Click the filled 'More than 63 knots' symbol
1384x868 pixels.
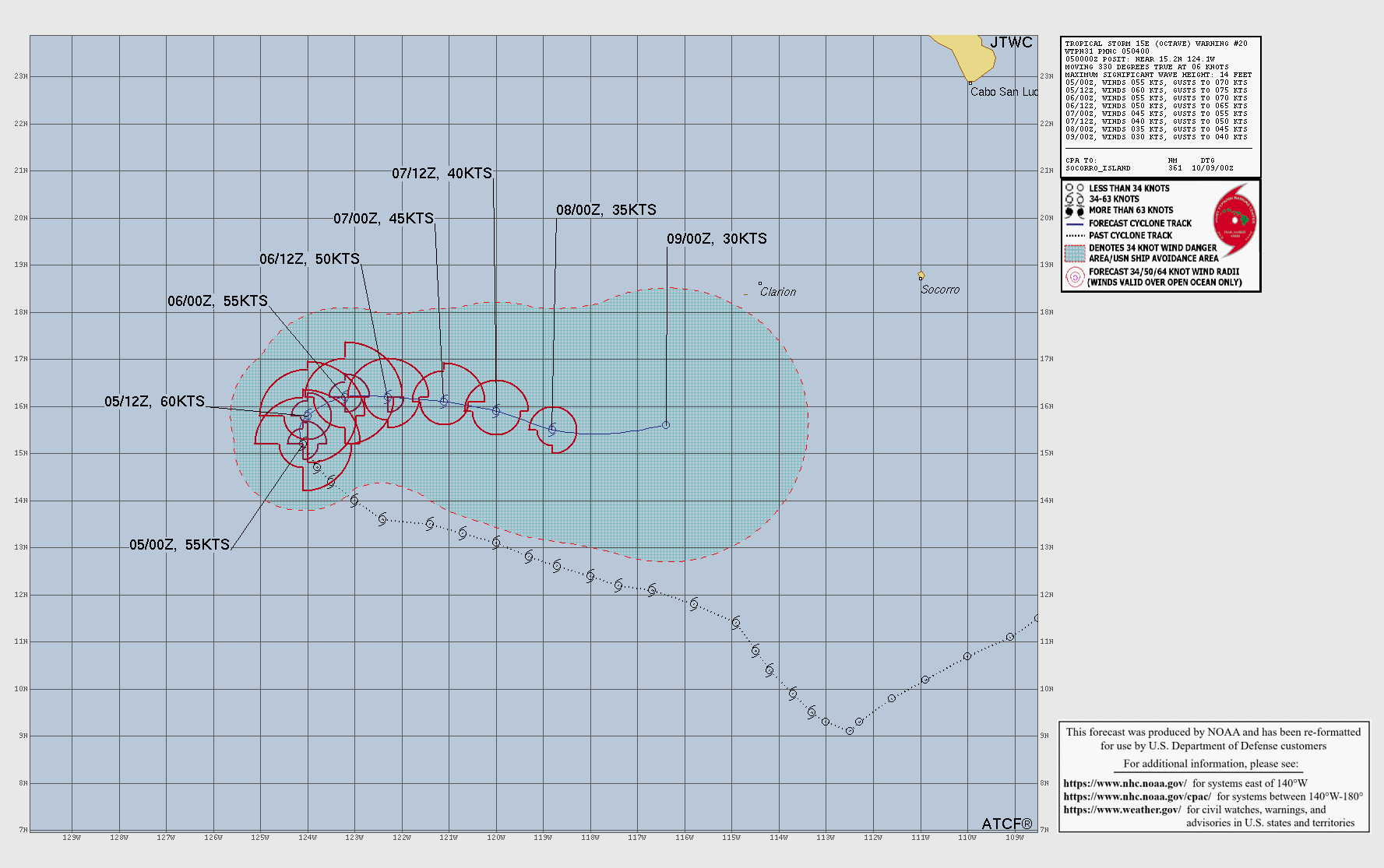1075,211
